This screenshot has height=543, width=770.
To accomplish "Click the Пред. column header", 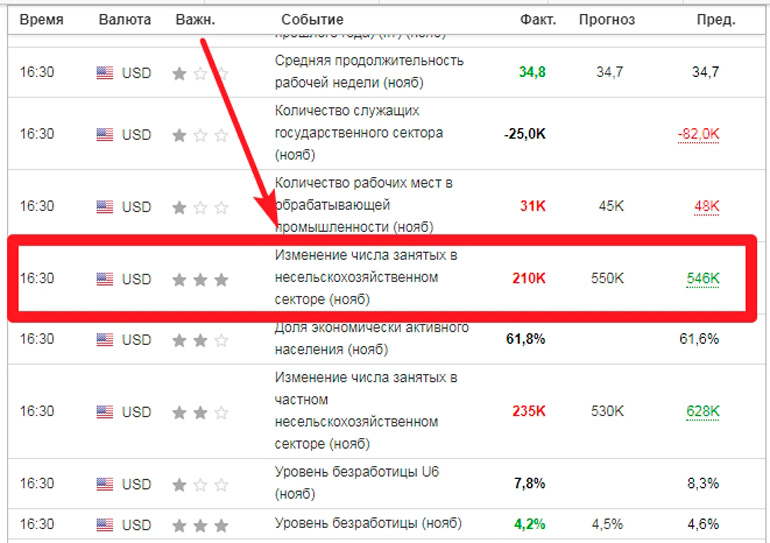I will tap(716, 20).
